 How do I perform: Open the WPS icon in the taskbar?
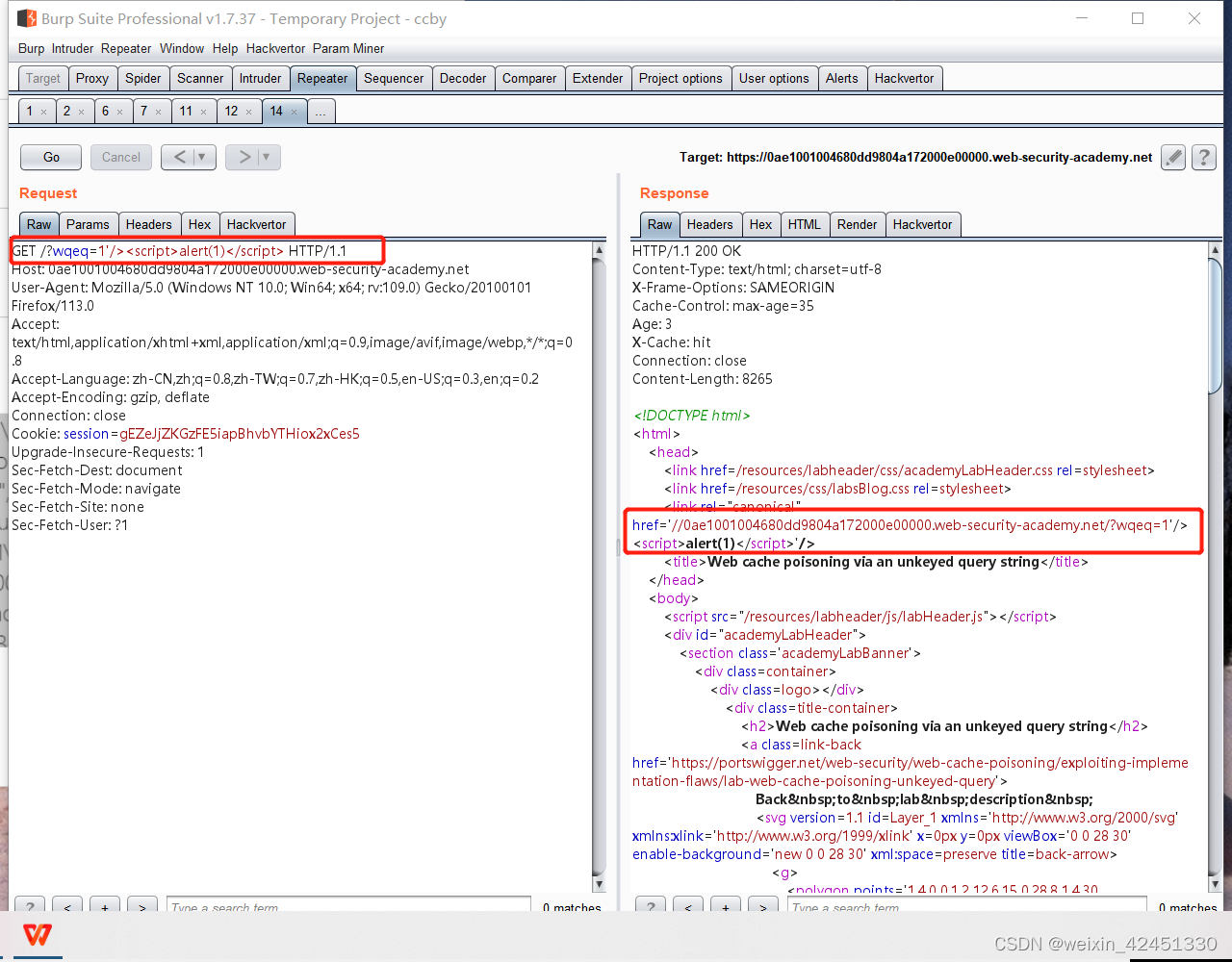(x=38, y=935)
